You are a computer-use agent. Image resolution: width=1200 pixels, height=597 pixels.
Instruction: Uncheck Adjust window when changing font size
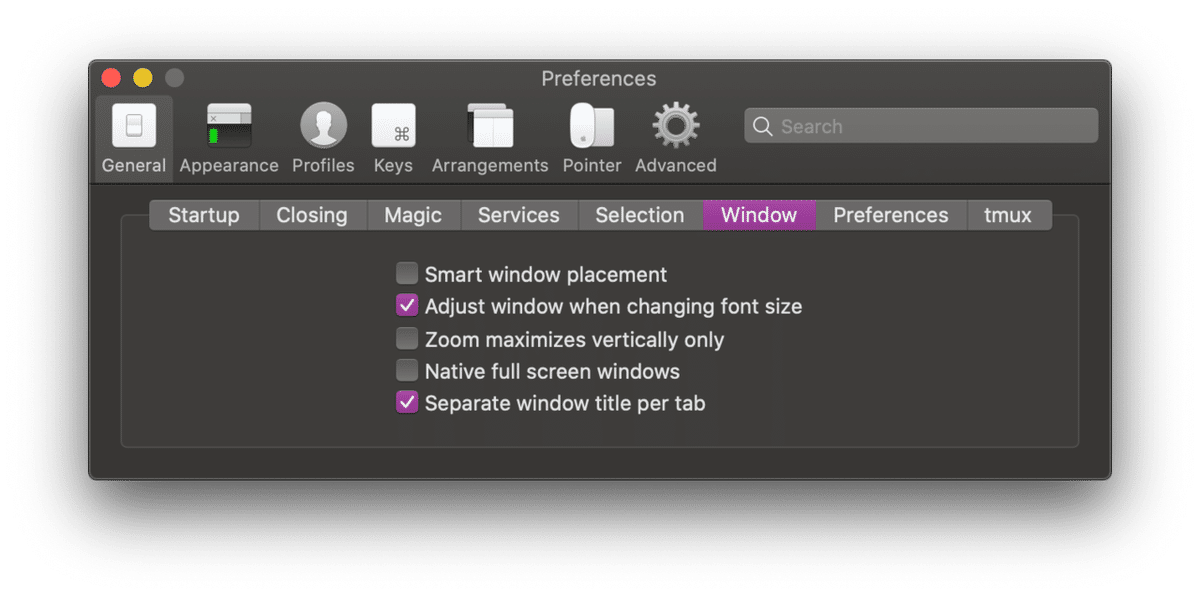point(407,306)
